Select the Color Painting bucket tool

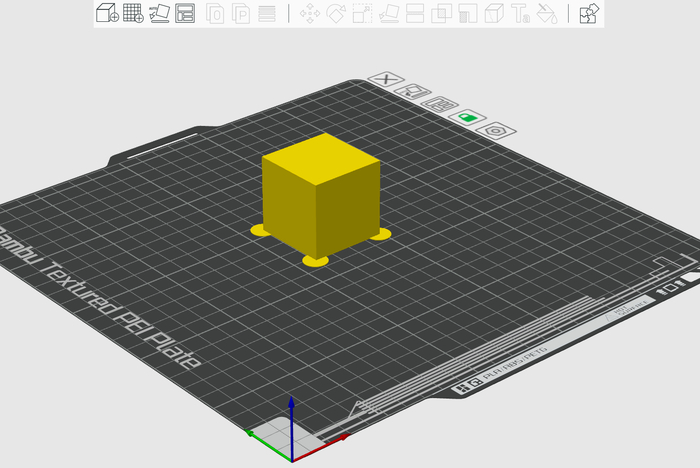pos(546,13)
